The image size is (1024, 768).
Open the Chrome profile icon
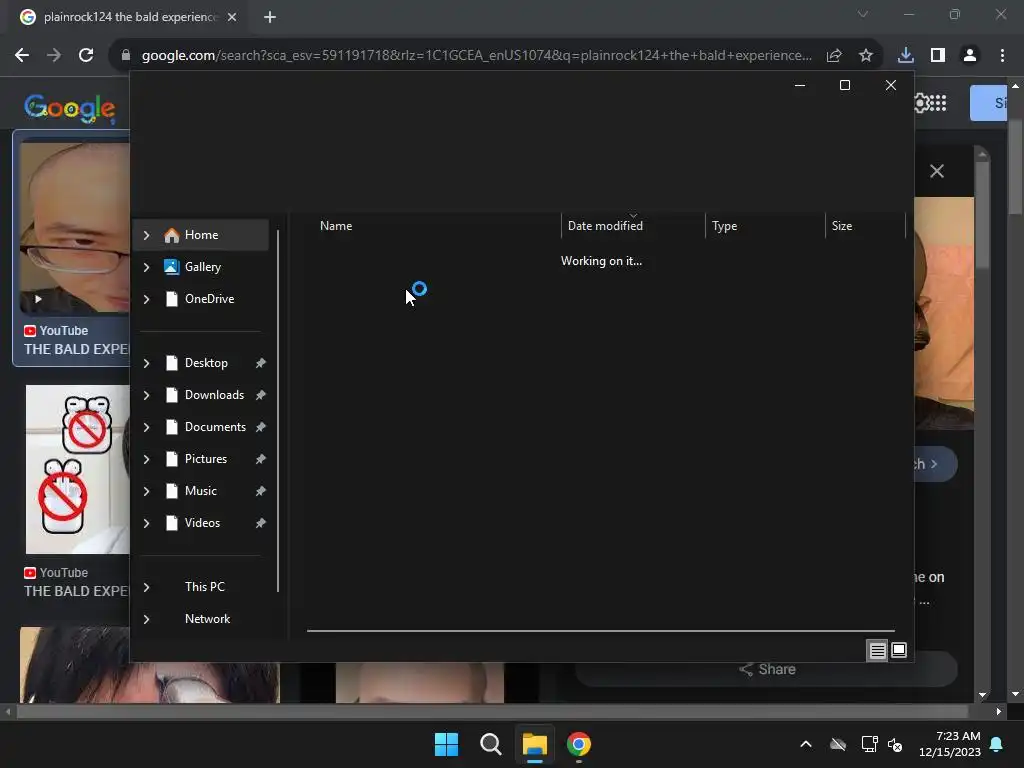pyautogui.click(x=970, y=56)
